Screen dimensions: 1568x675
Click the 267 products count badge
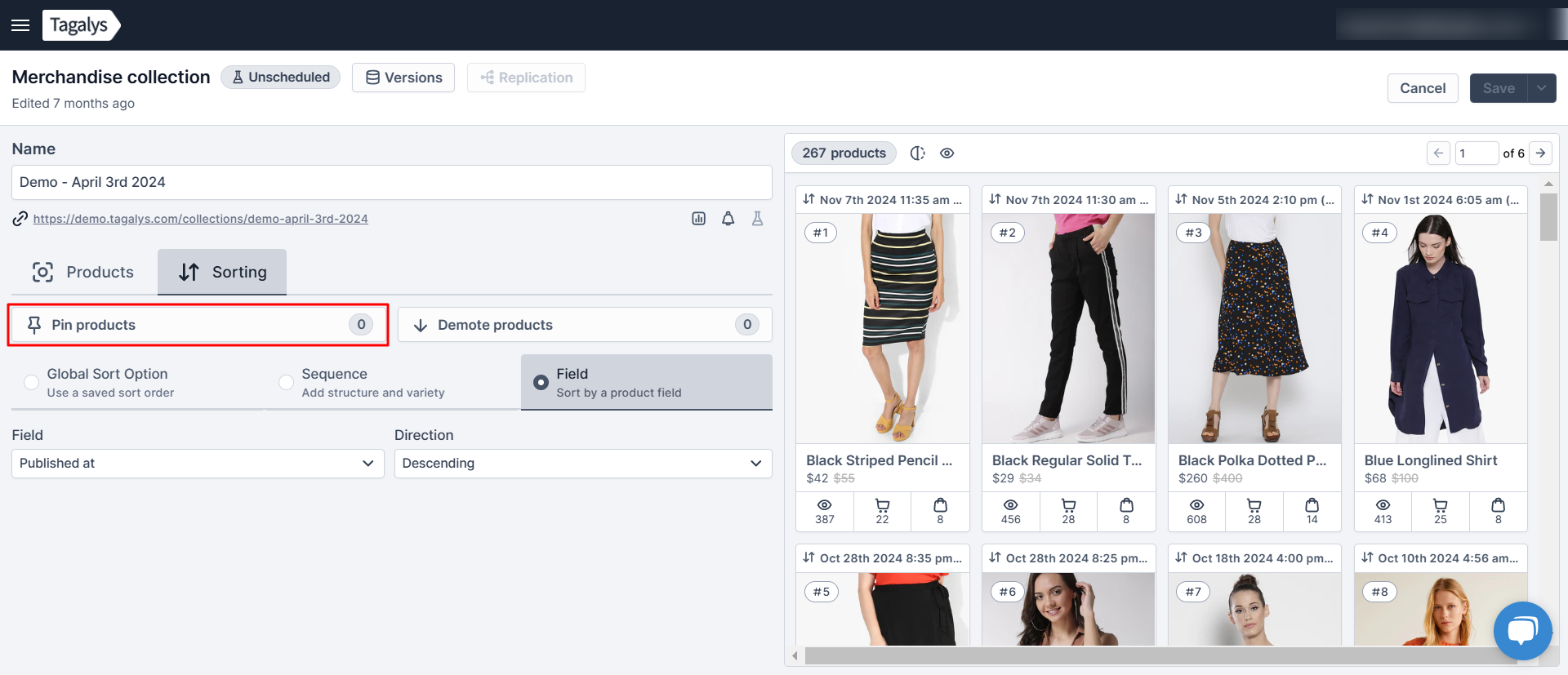(x=844, y=153)
